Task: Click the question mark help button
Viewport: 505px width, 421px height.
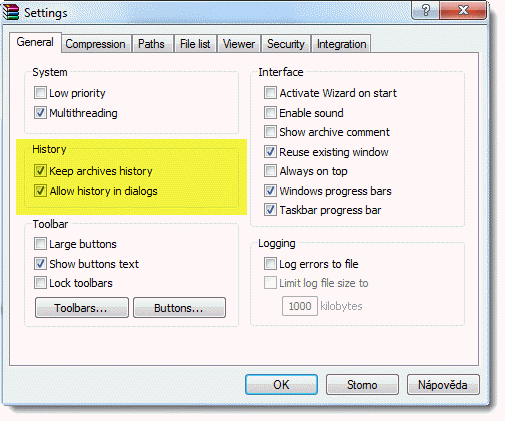Action: pyautogui.click(x=426, y=10)
